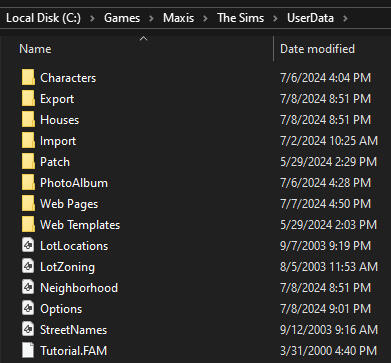This screenshot has height=363, width=391.
Task: Click the StreetNames file icon
Action: pyautogui.click(x=28, y=330)
